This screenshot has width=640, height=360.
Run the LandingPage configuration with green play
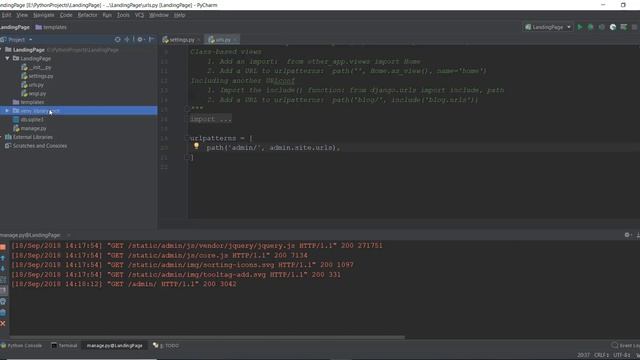coord(580,27)
